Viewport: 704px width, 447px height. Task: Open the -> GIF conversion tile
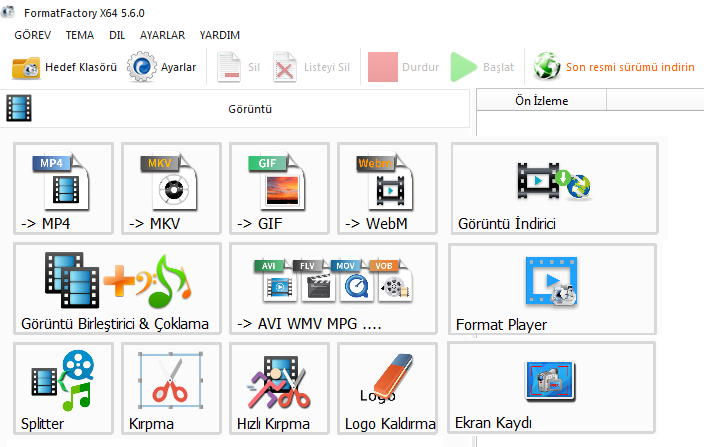(279, 188)
